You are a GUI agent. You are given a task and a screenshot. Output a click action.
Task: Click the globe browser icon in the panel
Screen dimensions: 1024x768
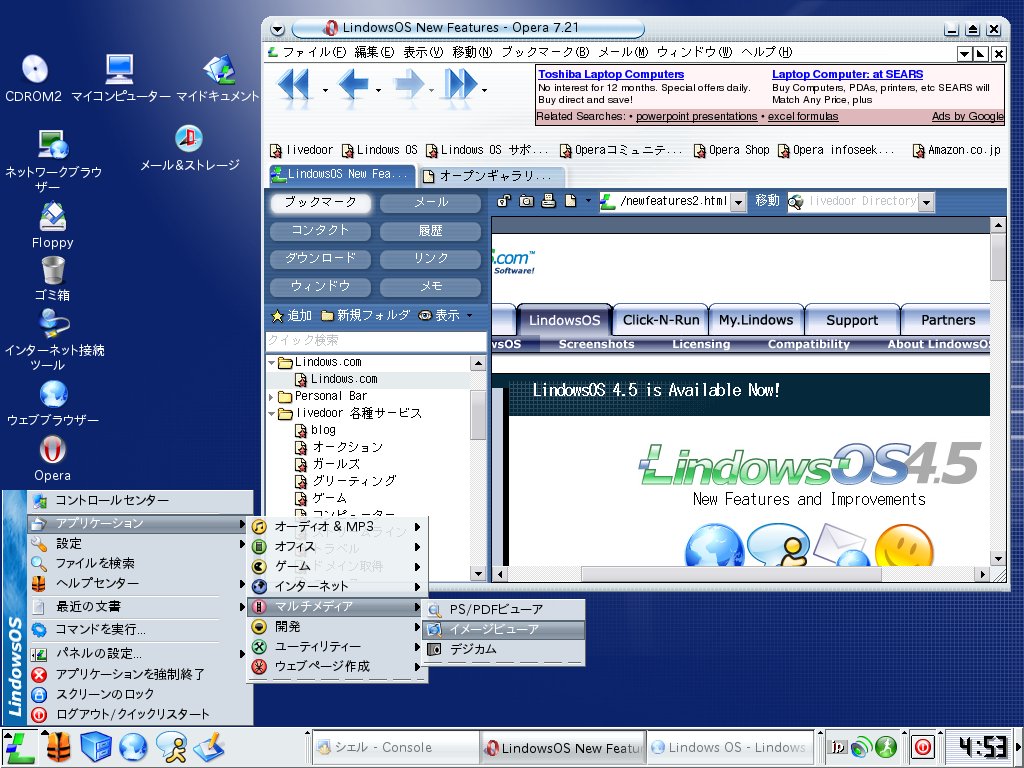tap(133, 747)
